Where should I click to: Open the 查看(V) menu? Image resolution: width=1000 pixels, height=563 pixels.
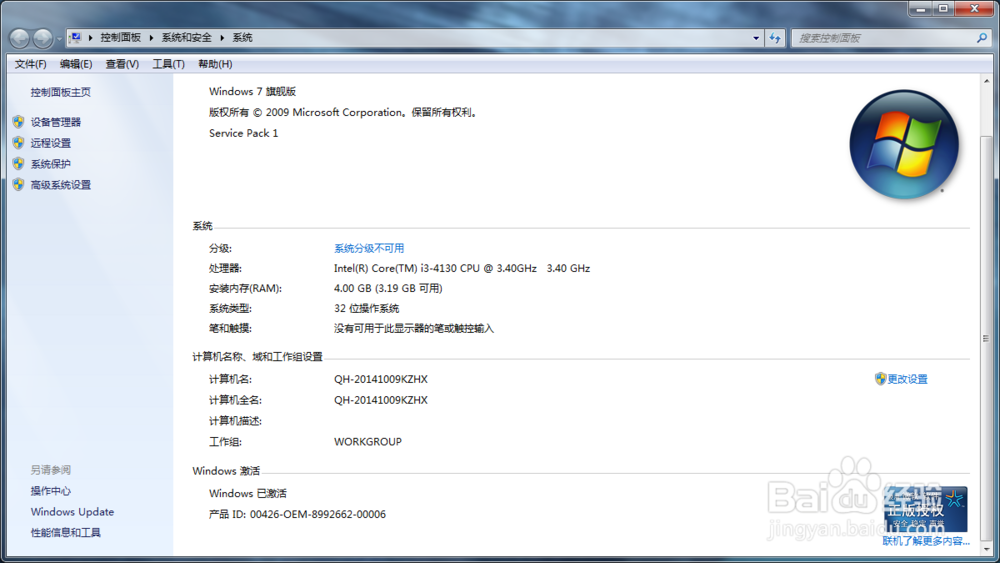[122, 64]
